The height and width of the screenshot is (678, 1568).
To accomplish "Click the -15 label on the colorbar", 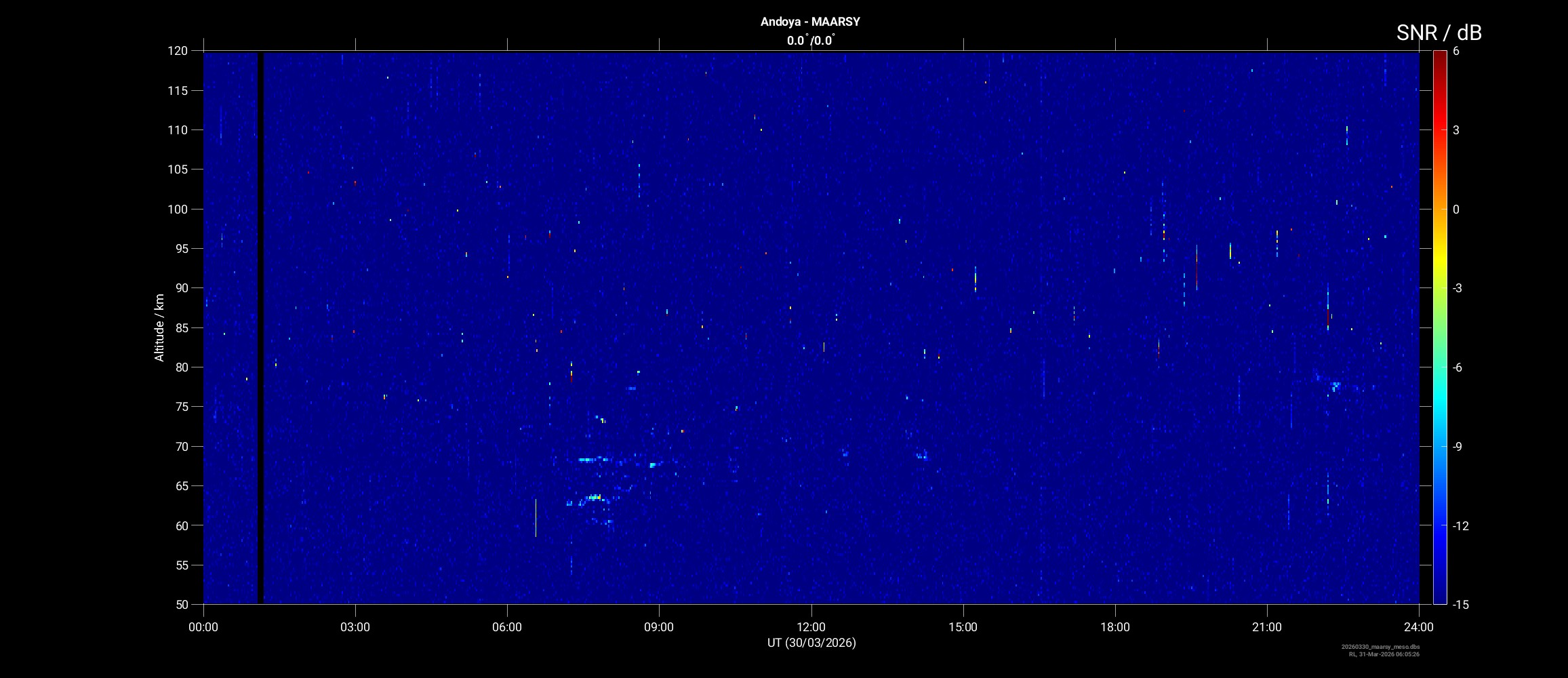I will (x=1460, y=605).
